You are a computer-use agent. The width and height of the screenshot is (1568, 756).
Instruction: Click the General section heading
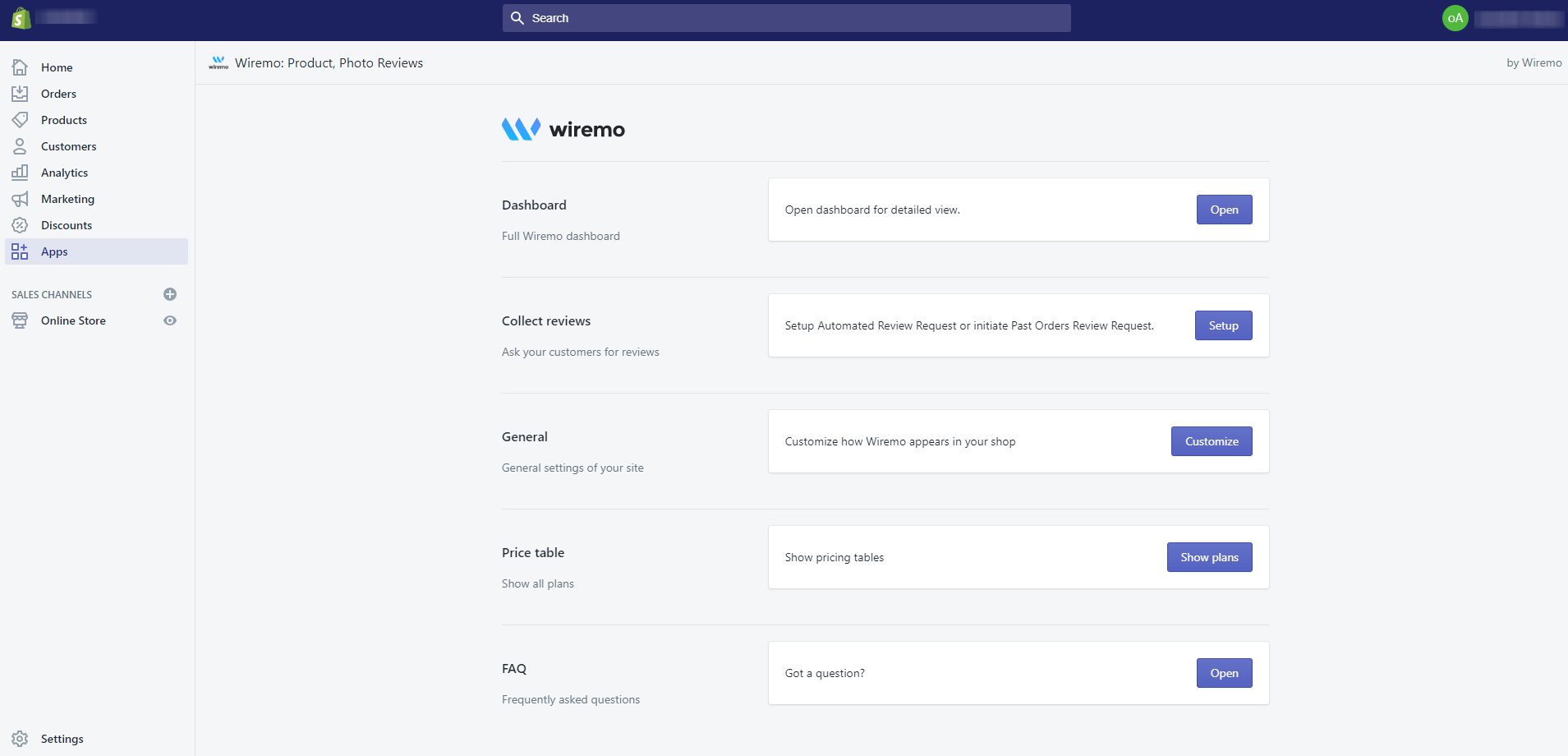525,436
